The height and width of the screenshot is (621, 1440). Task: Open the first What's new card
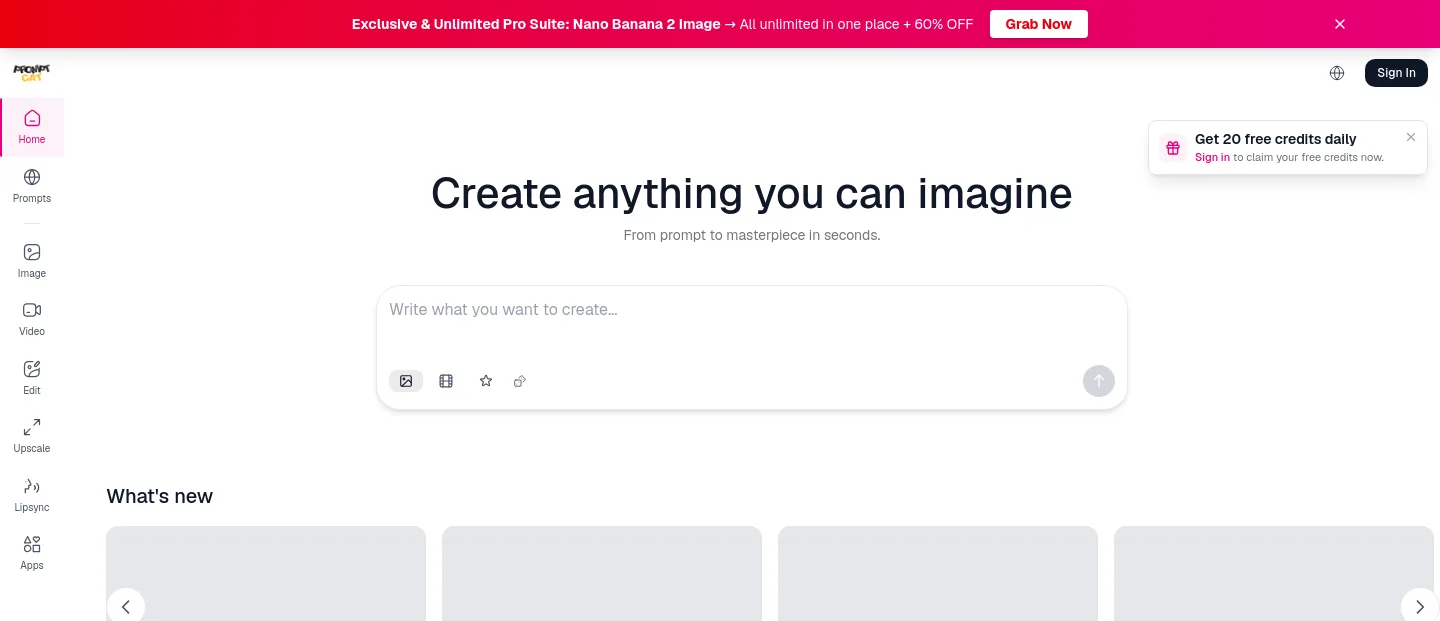(x=266, y=574)
